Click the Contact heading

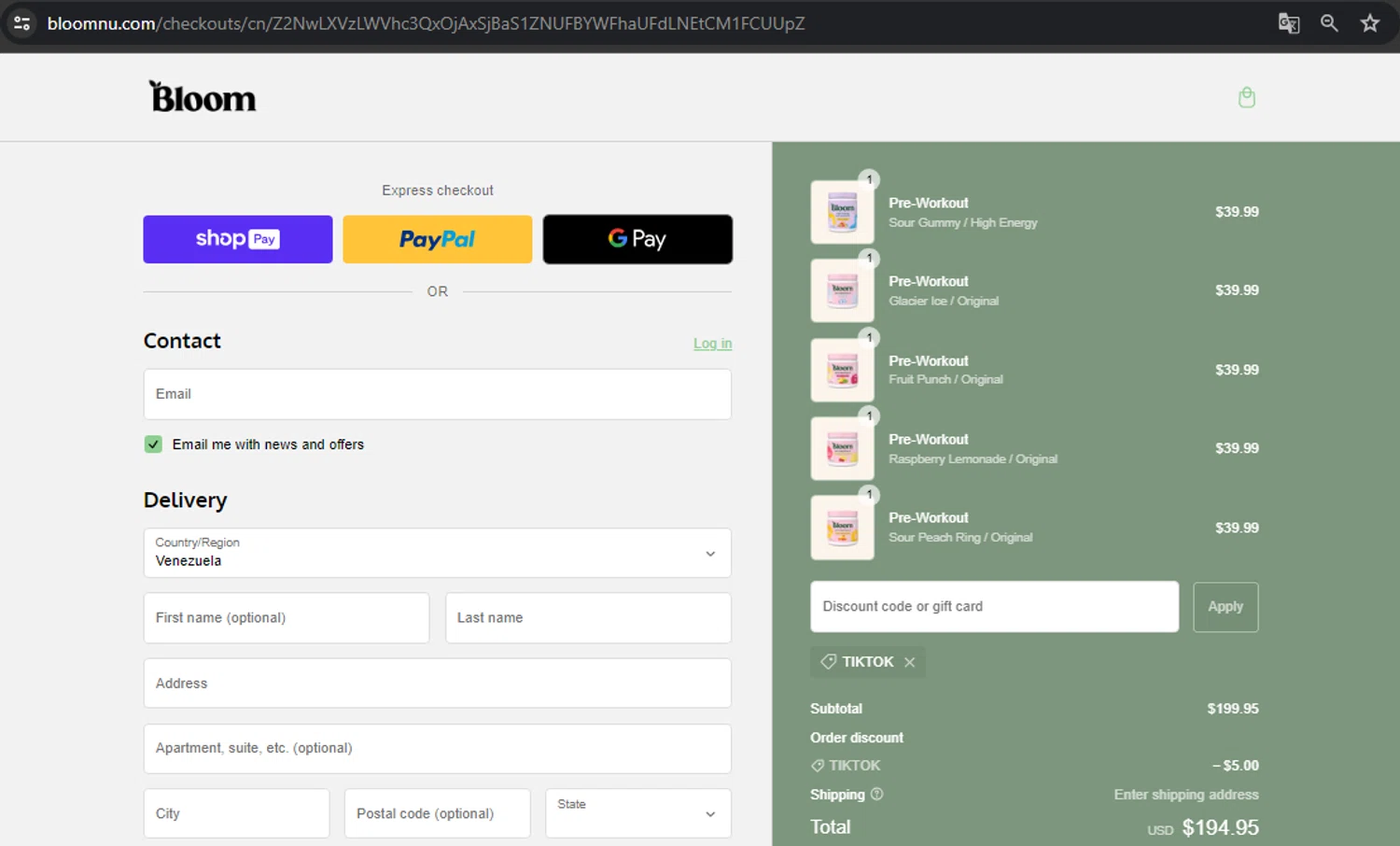(x=182, y=341)
